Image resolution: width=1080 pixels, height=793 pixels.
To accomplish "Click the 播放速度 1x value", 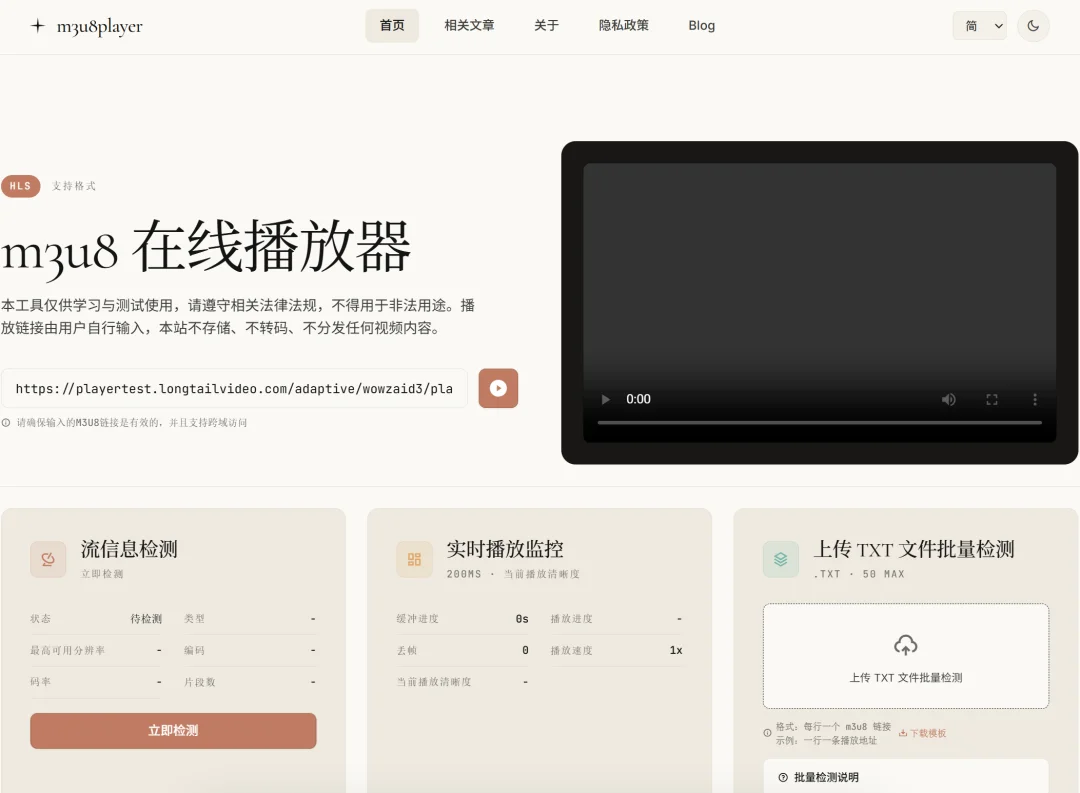I will tap(676, 650).
